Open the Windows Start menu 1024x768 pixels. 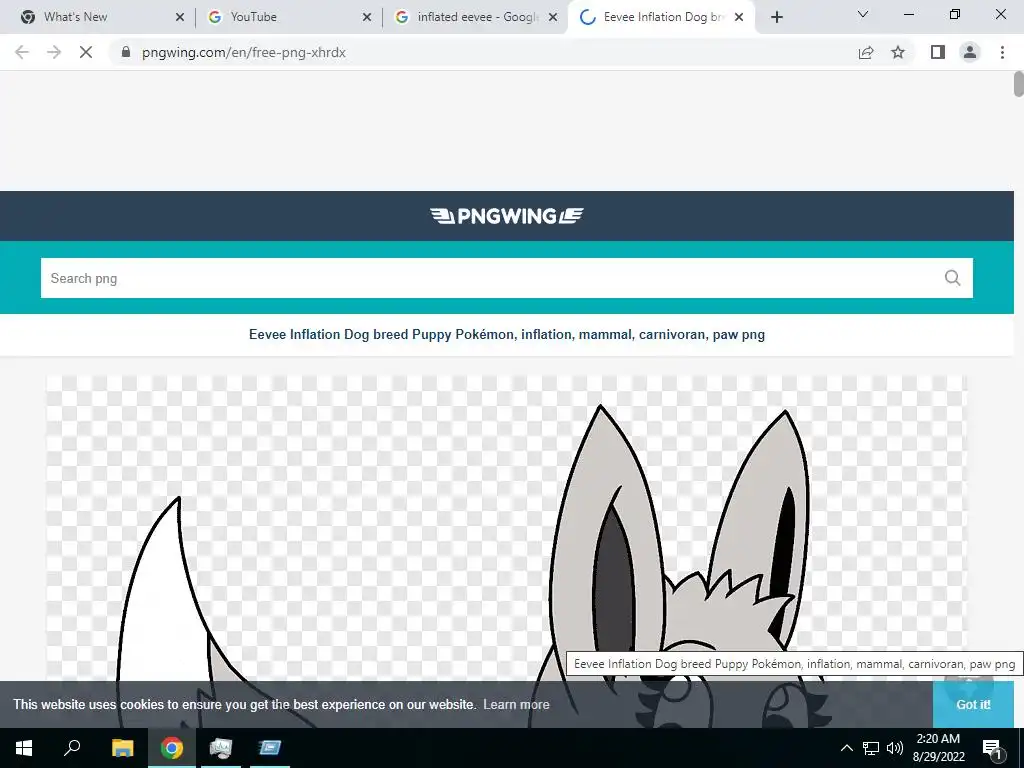pyautogui.click(x=24, y=748)
